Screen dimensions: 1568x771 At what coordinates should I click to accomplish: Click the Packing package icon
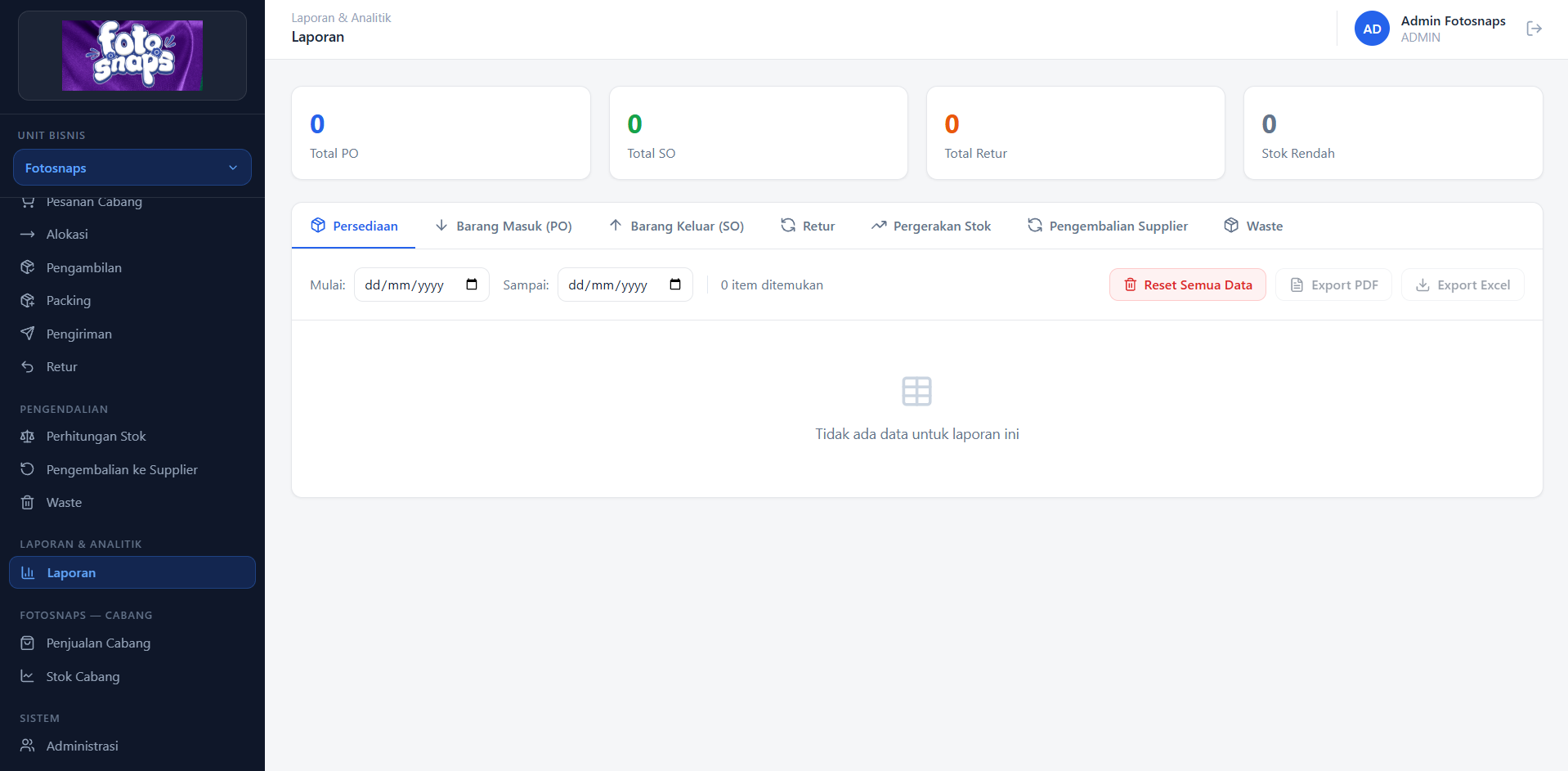coord(28,301)
